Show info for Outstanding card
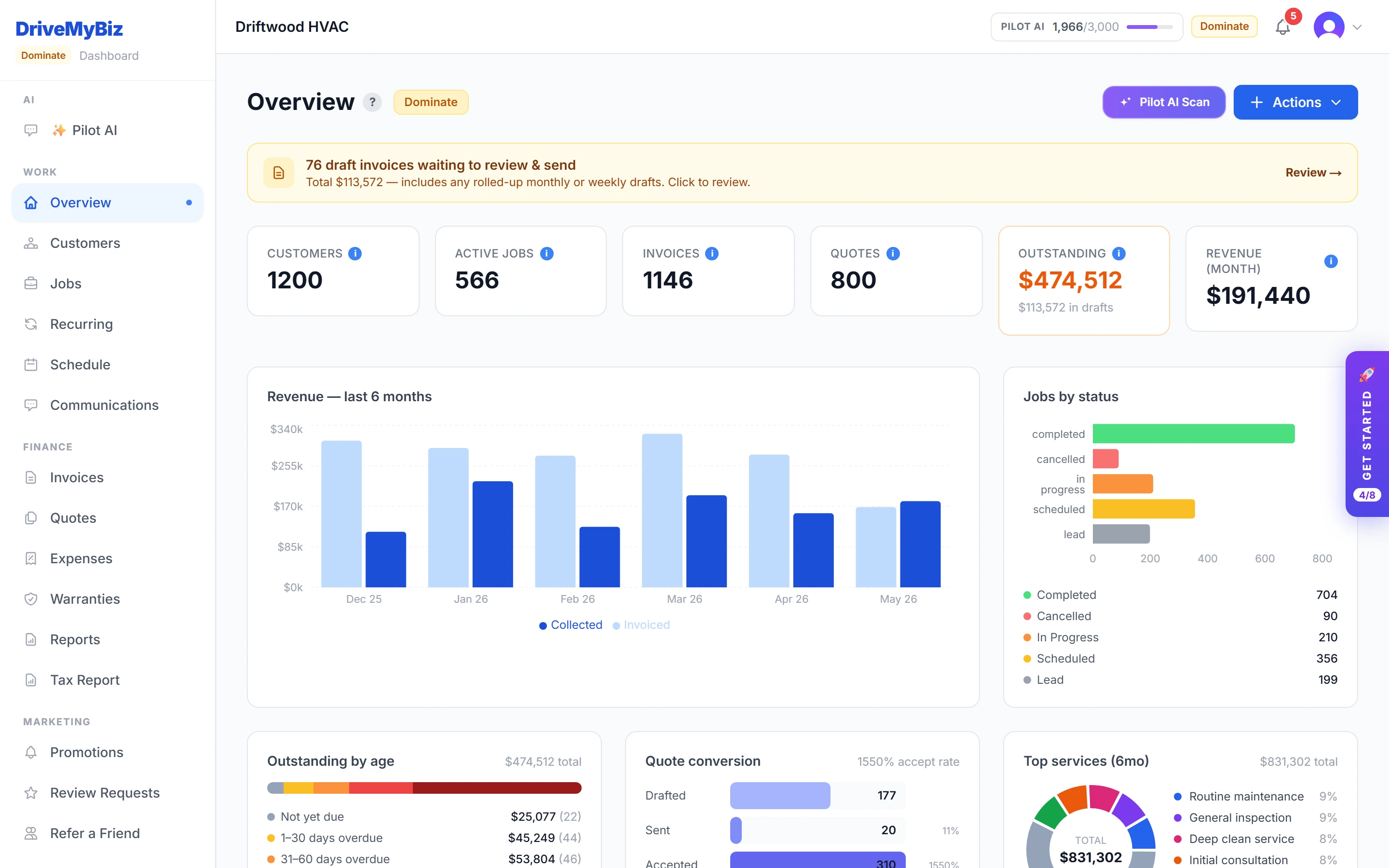 click(x=1118, y=253)
